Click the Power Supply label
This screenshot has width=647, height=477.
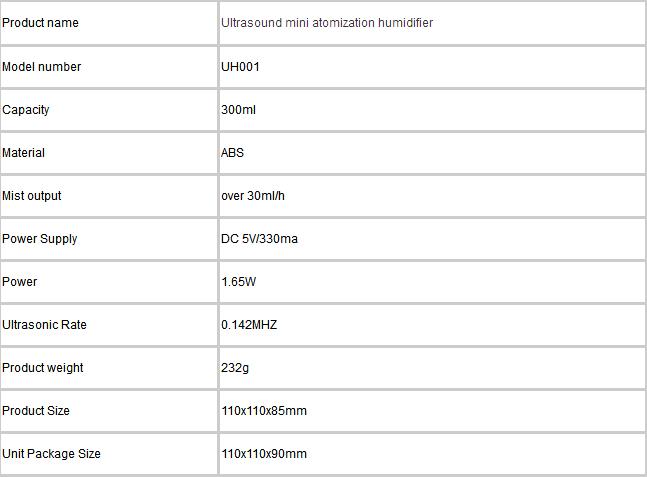click(x=40, y=239)
